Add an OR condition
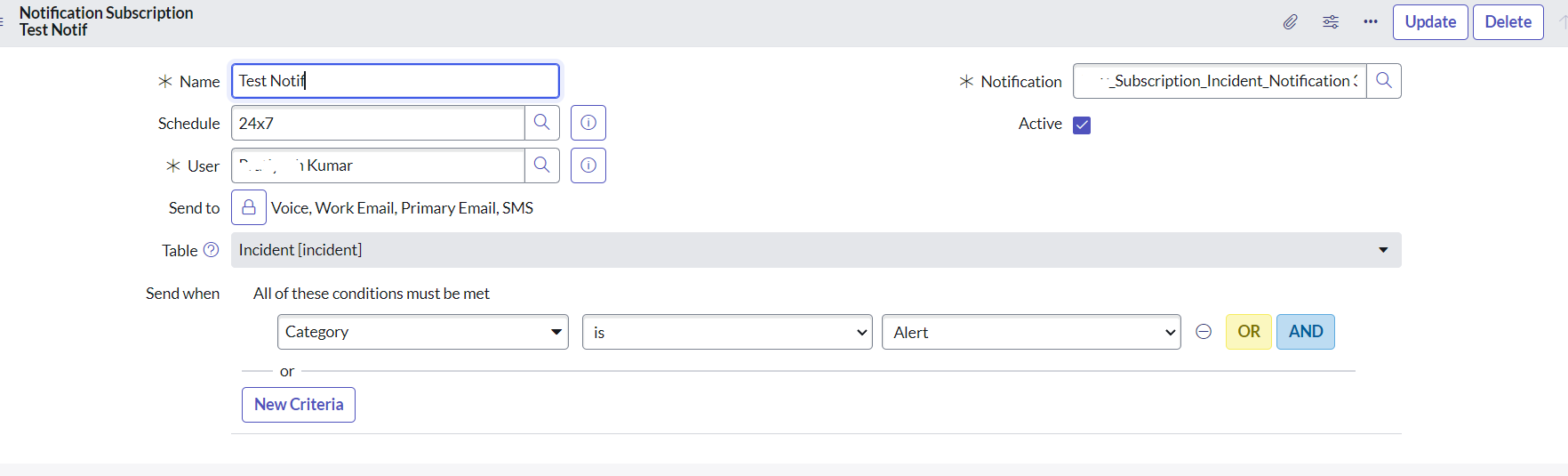Viewport: 1568px width, 476px height. tap(1249, 332)
